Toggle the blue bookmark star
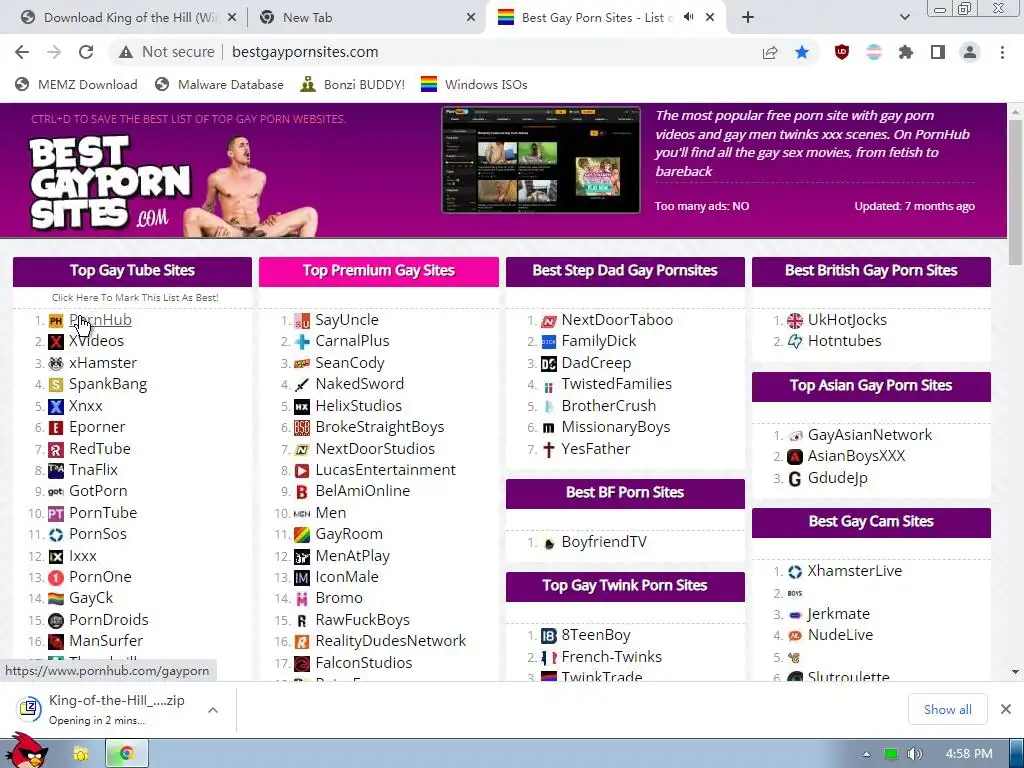The height and width of the screenshot is (768, 1024). point(802,52)
